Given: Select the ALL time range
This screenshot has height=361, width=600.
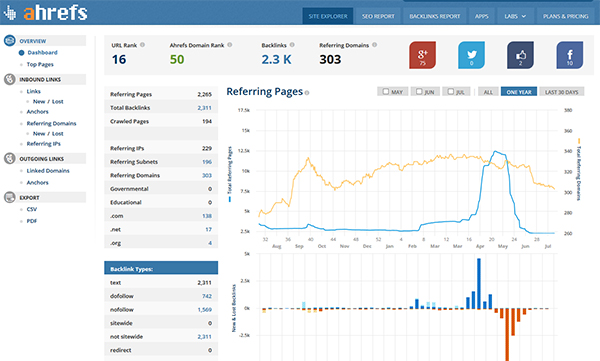Looking at the screenshot, I should coord(488,92).
